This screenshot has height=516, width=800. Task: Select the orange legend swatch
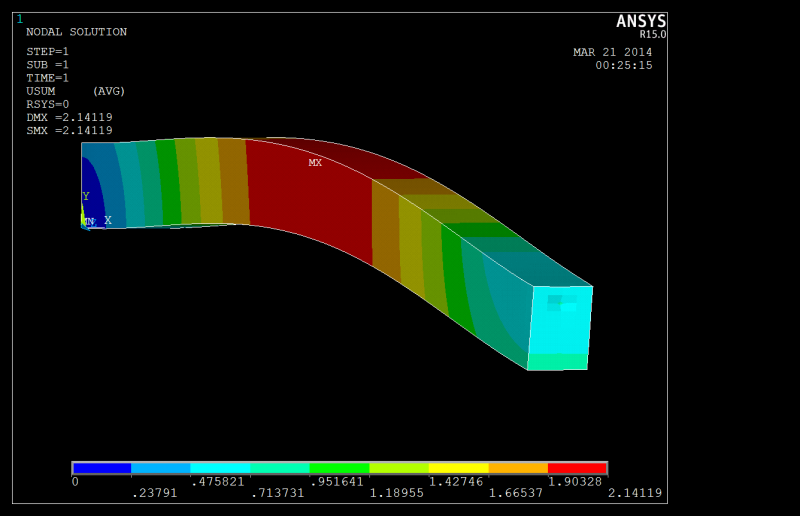(x=518, y=468)
